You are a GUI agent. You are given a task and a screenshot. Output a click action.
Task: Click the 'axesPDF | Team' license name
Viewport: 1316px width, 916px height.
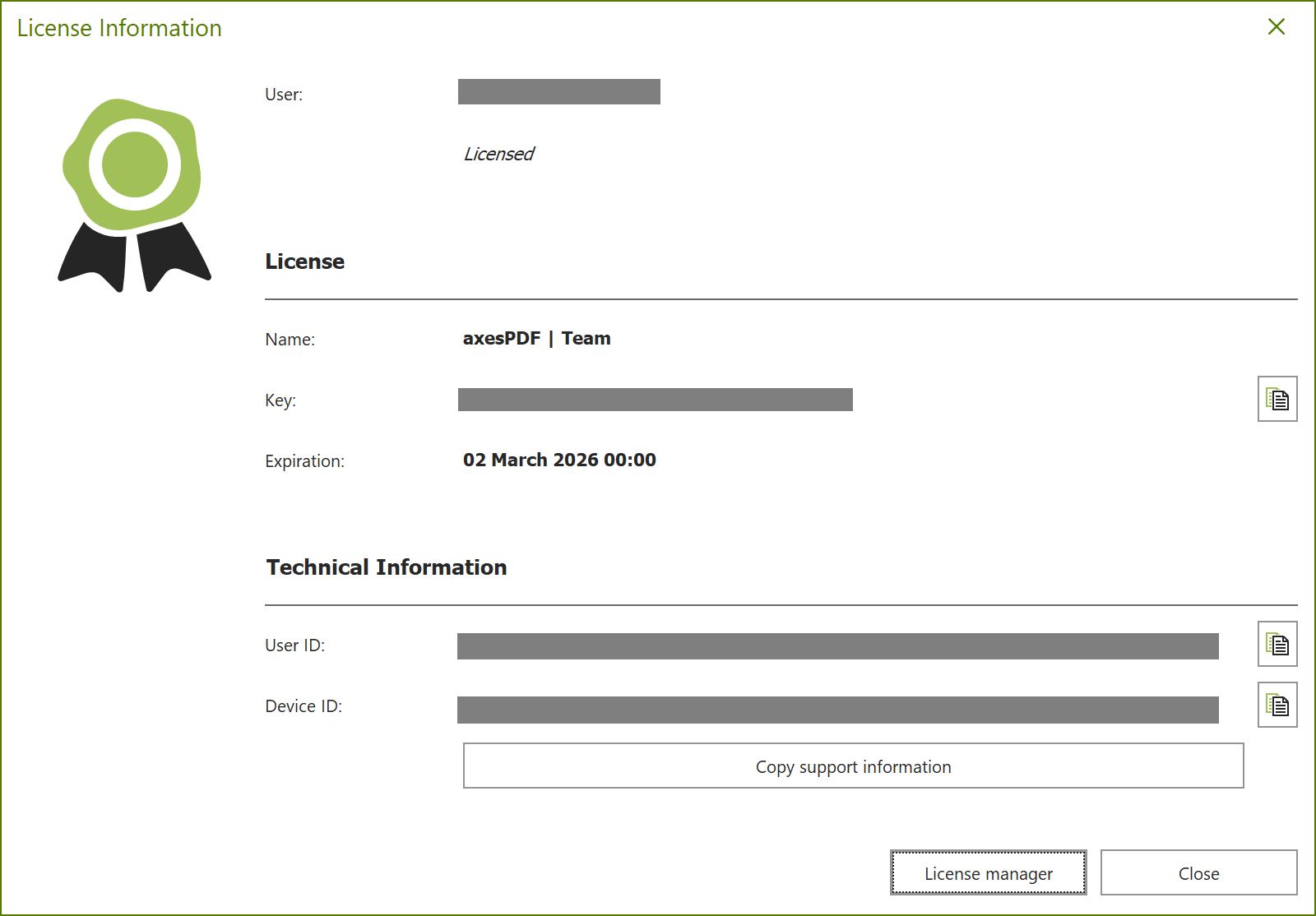537,339
